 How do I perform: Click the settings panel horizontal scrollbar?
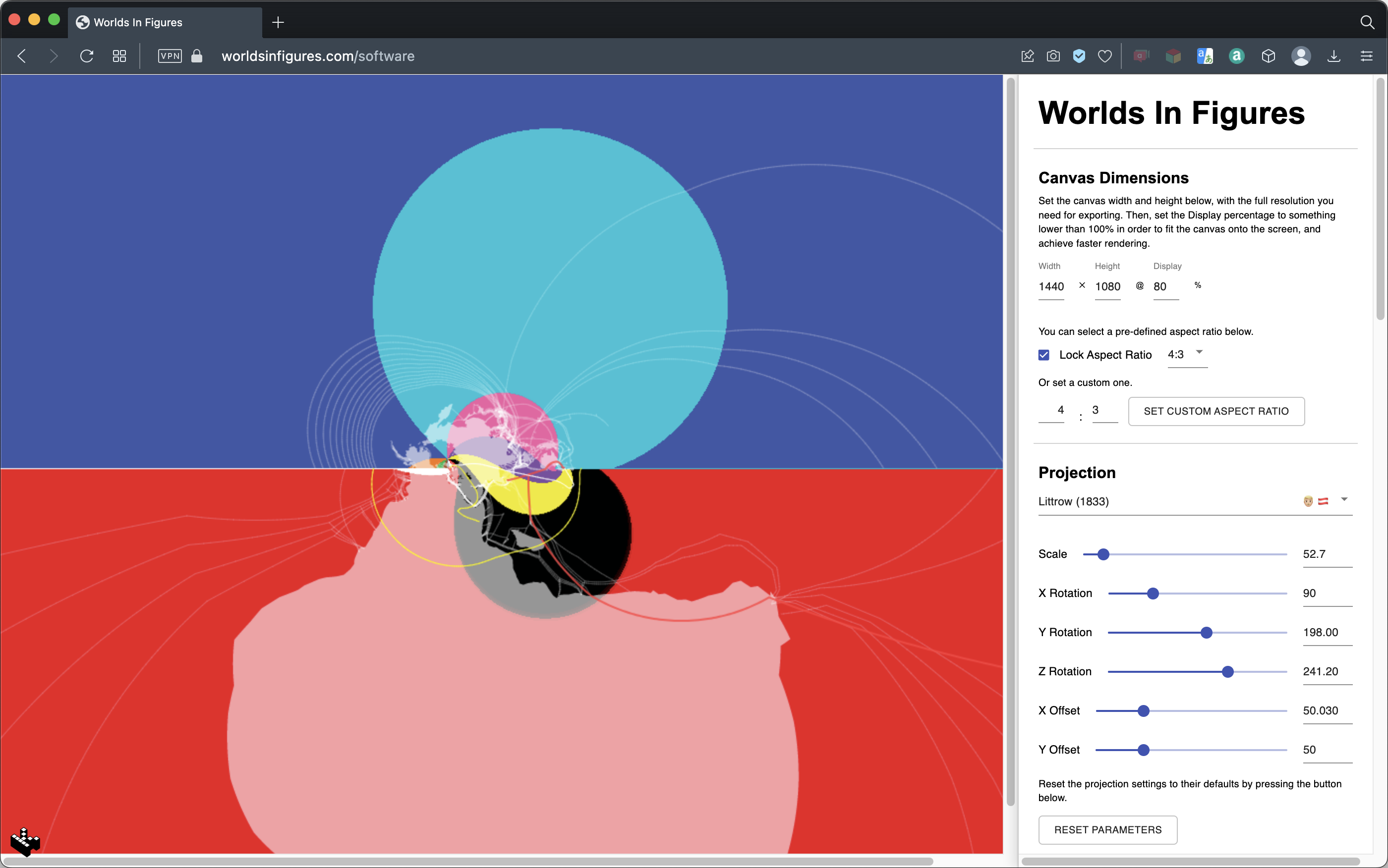pos(1190,861)
